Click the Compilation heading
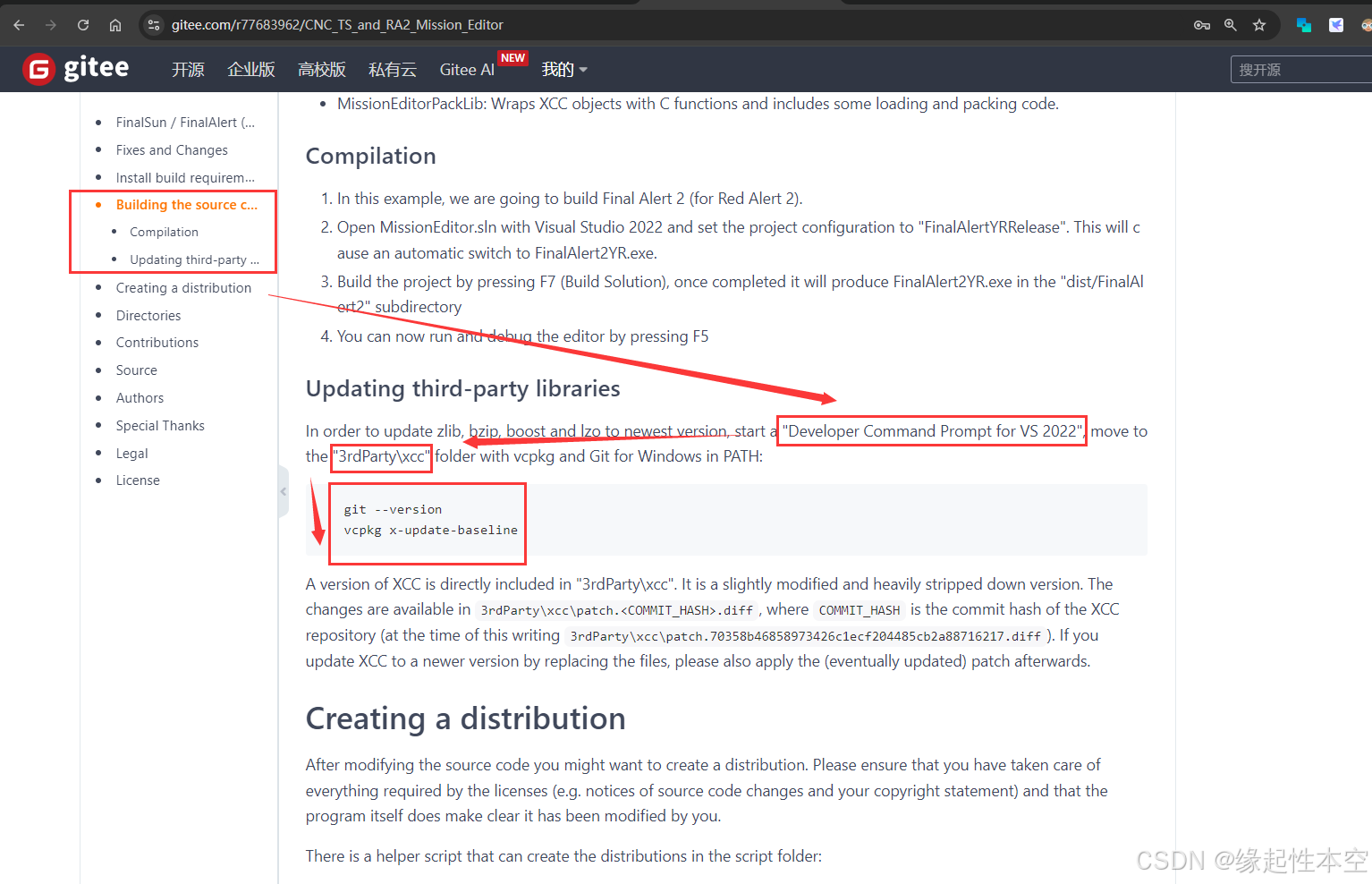 [371, 157]
